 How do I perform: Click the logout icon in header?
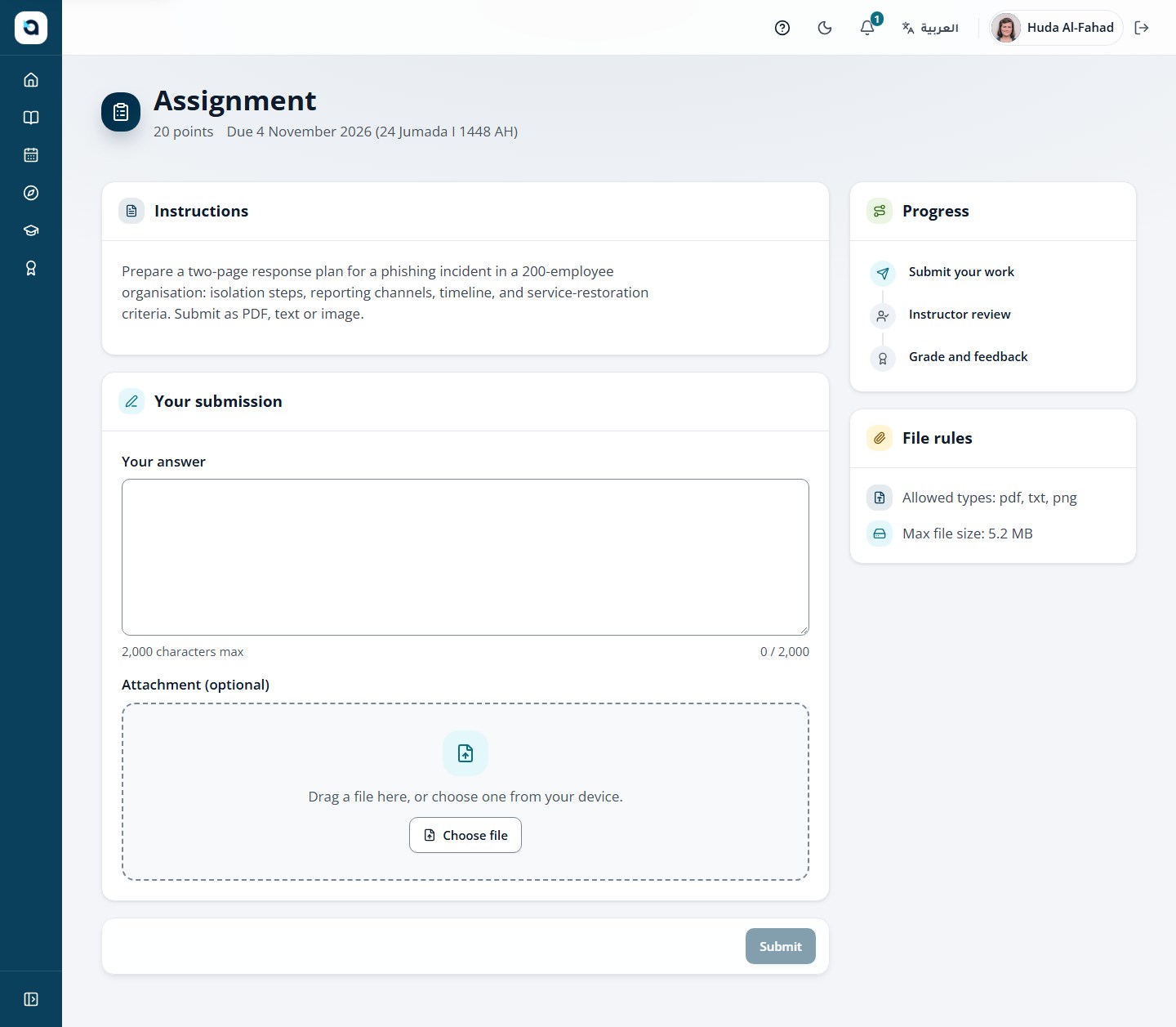(1142, 28)
